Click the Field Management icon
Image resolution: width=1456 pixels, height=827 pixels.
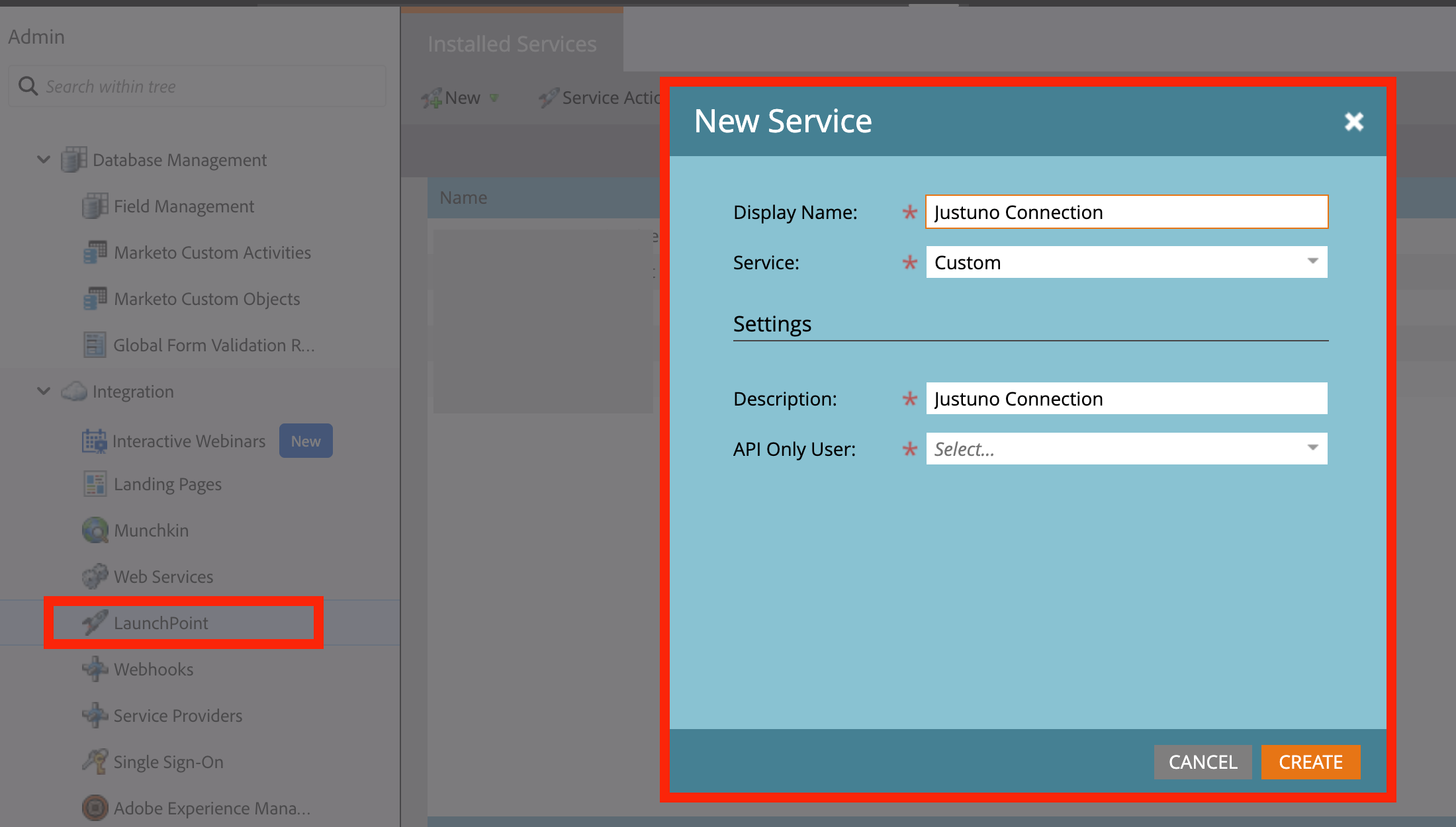pos(95,206)
